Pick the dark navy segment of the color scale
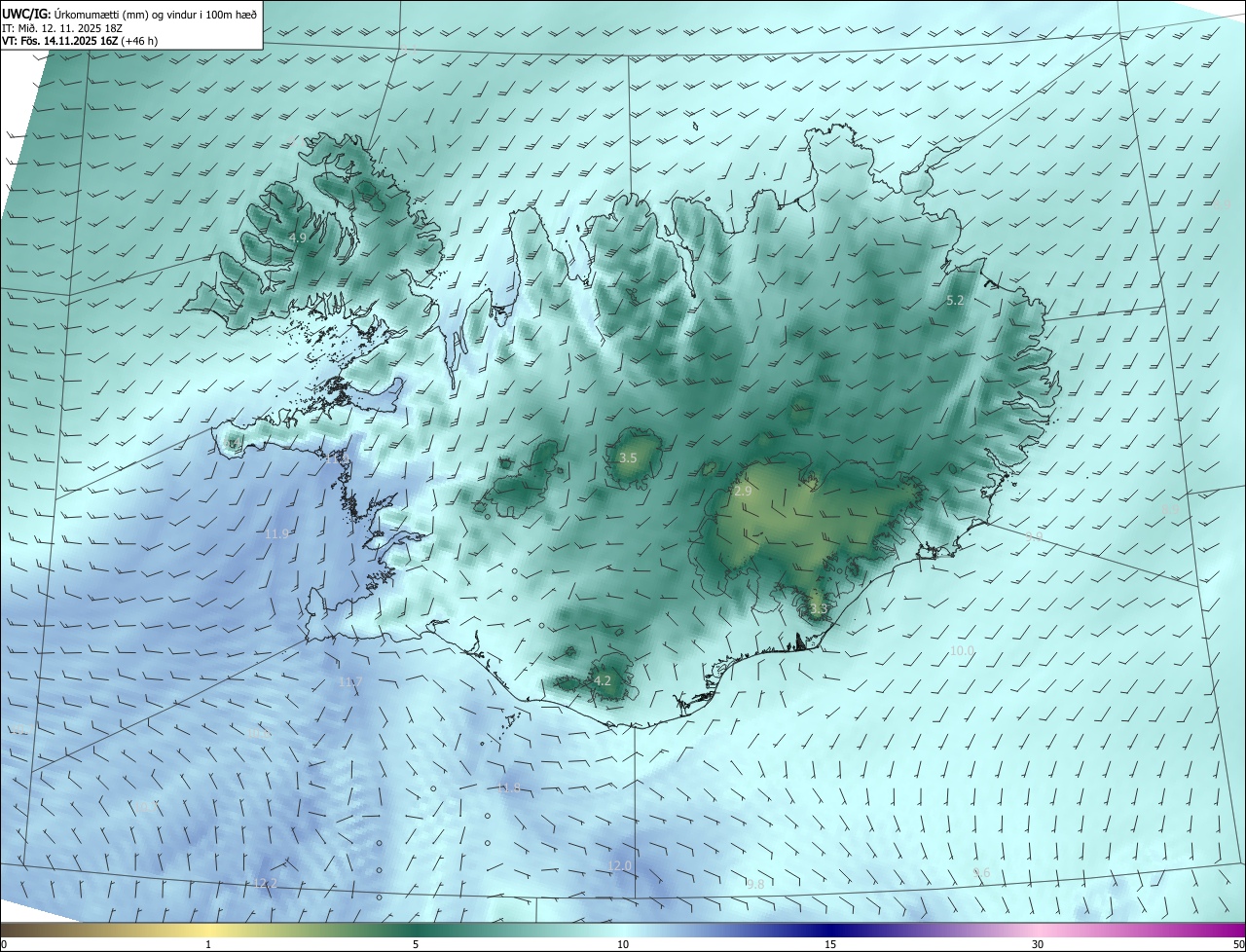The height and width of the screenshot is (952, 1246). 830,930
